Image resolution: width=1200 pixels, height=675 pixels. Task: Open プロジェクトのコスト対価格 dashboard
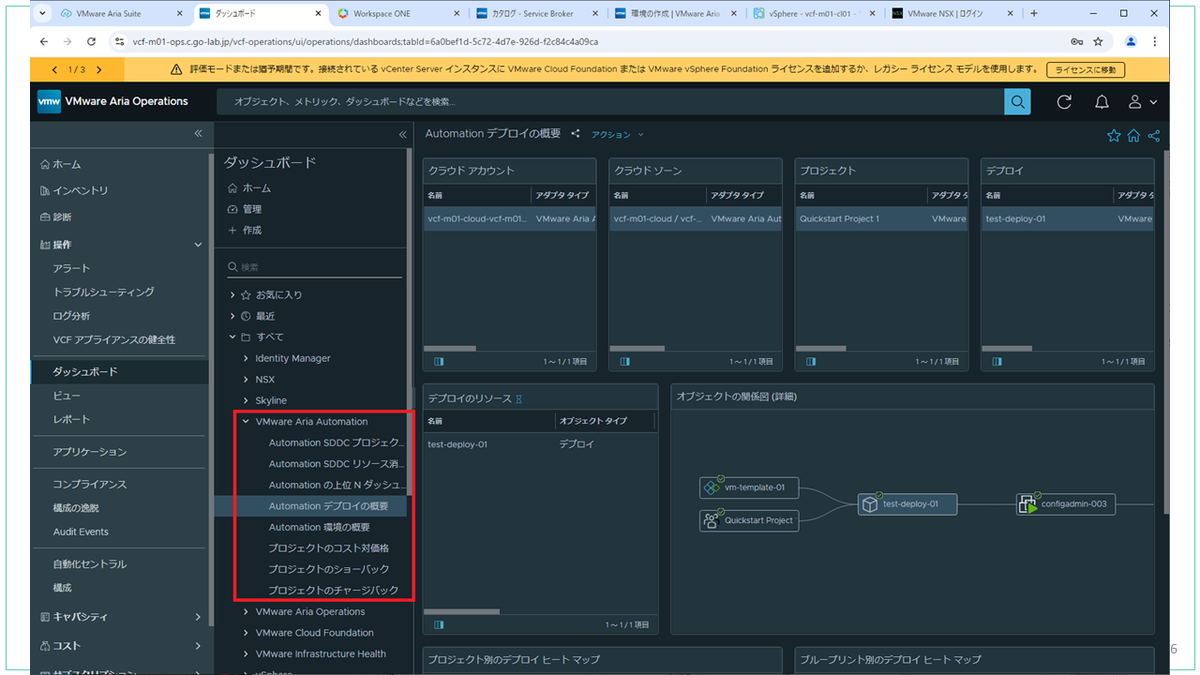(x=328, y=548)
